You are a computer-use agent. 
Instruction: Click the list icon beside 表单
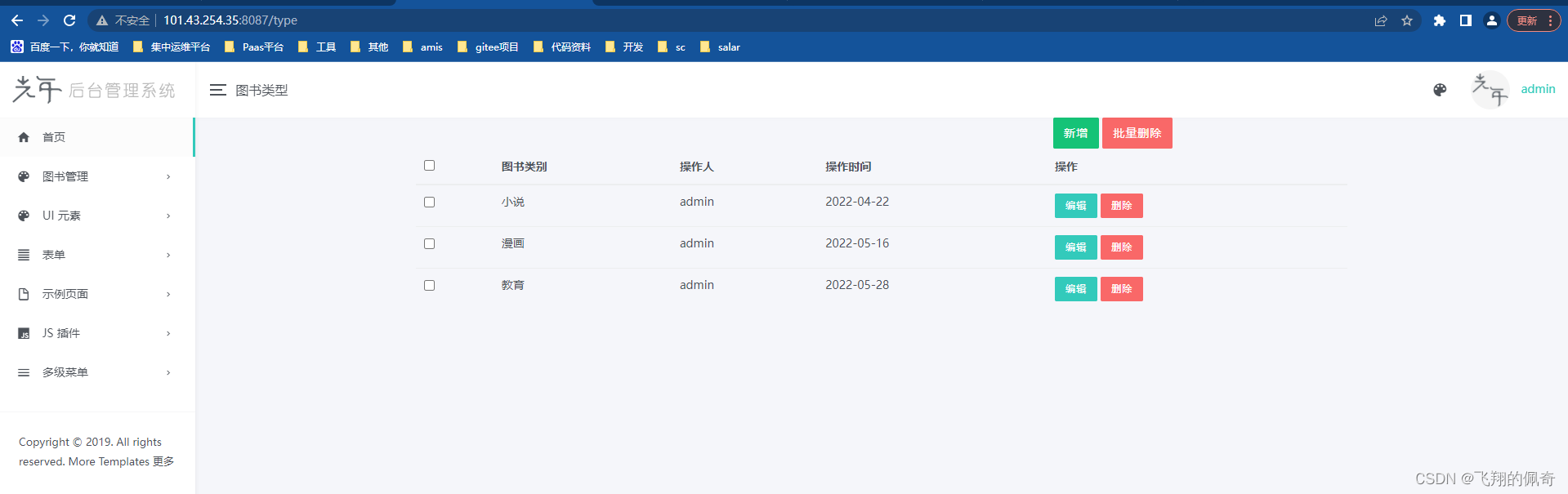coord(24,255)
